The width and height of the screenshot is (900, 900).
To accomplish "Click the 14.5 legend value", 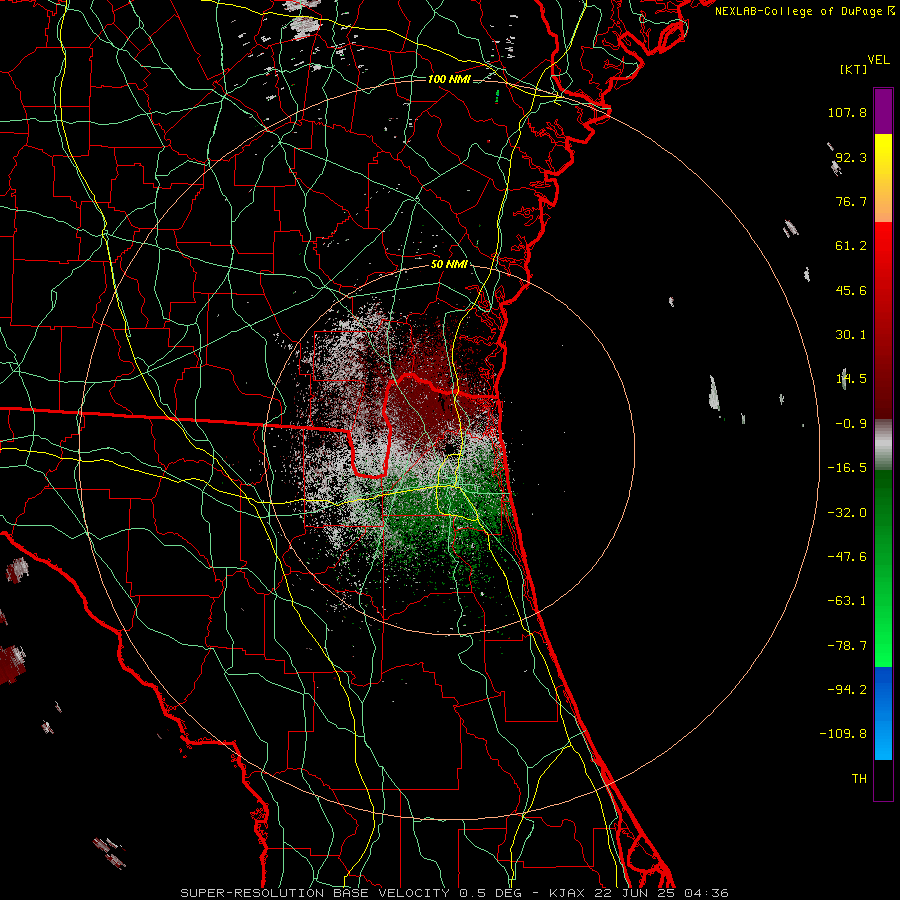I will click(x=851, y=379).
